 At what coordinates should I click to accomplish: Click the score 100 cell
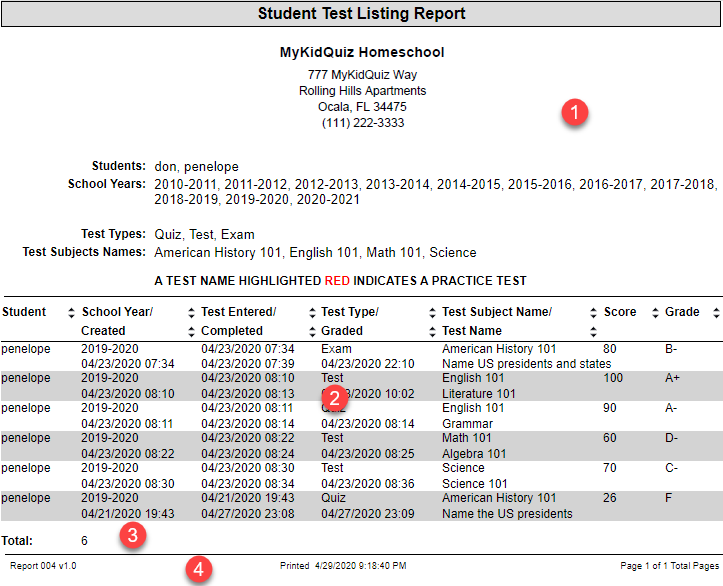[x=613, y=378]
